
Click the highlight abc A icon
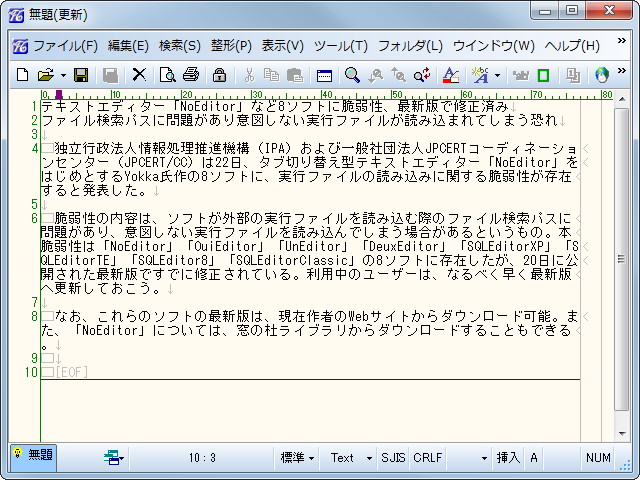[x=480, y=75]
